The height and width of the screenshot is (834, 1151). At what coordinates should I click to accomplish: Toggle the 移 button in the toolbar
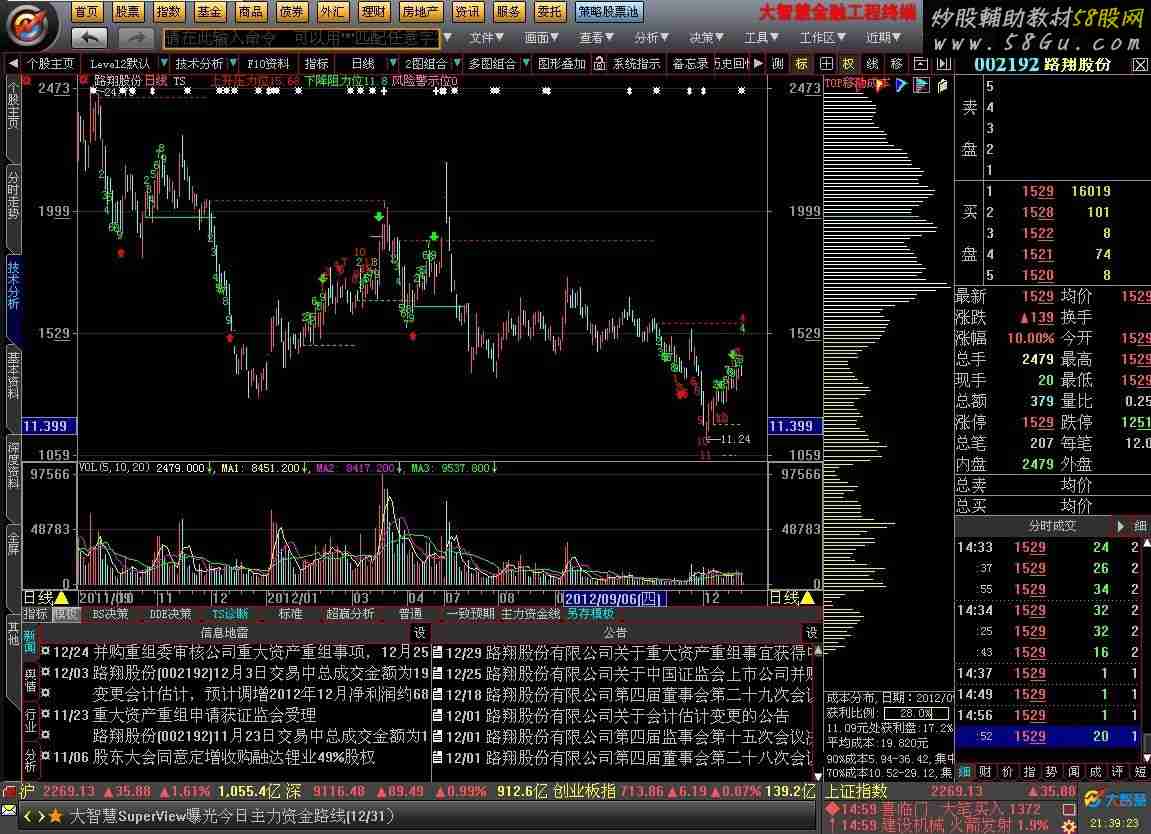896,64
